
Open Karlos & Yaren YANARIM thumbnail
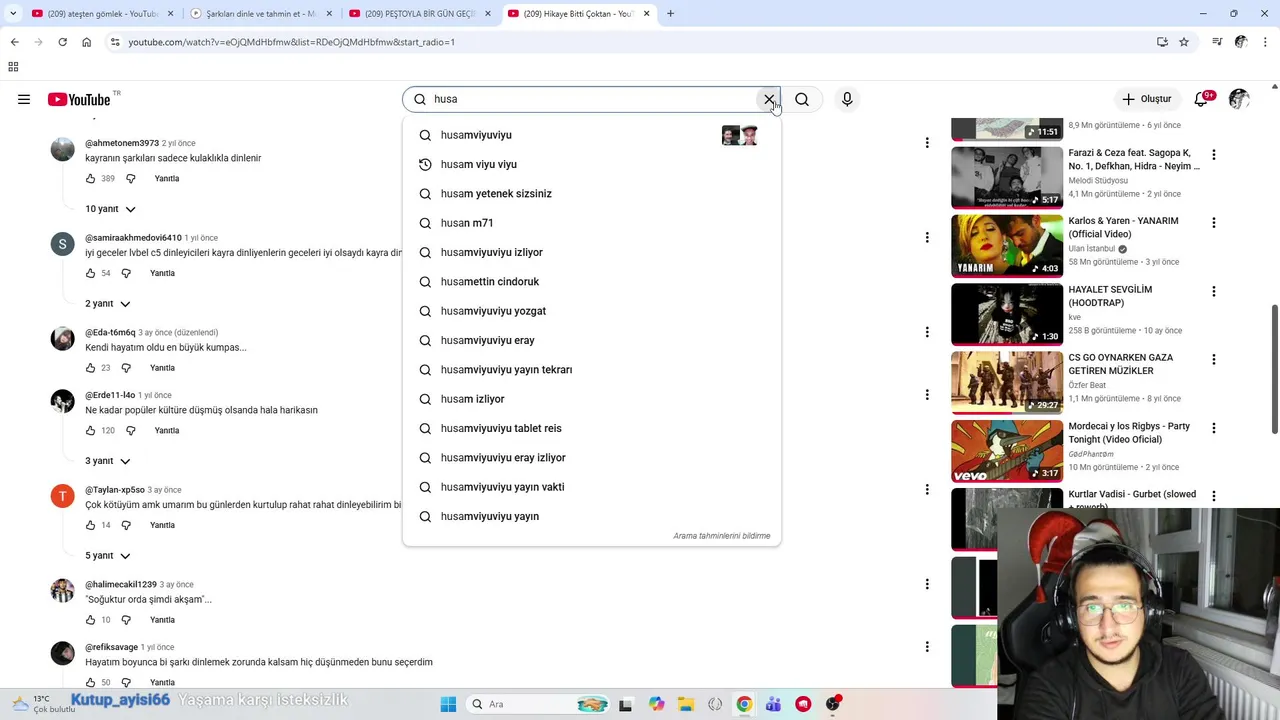1007,245
